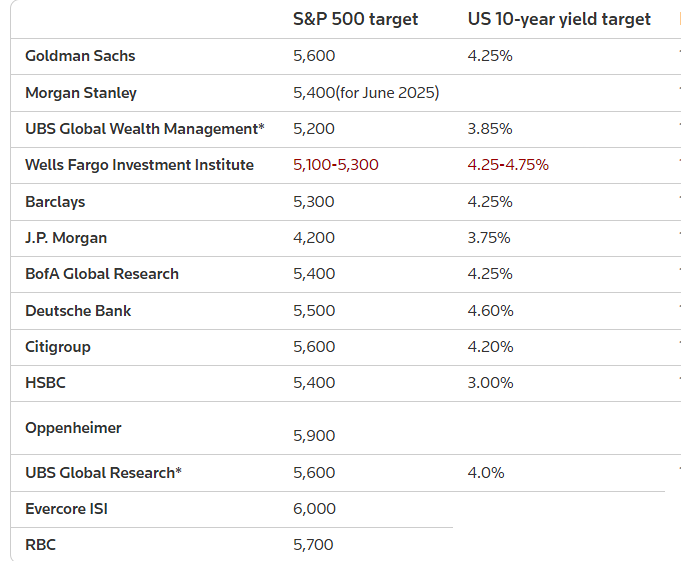Click HSBC's 3.00% yield value
Viewport: 681px width, 561px height.
[x=490, y=383]
